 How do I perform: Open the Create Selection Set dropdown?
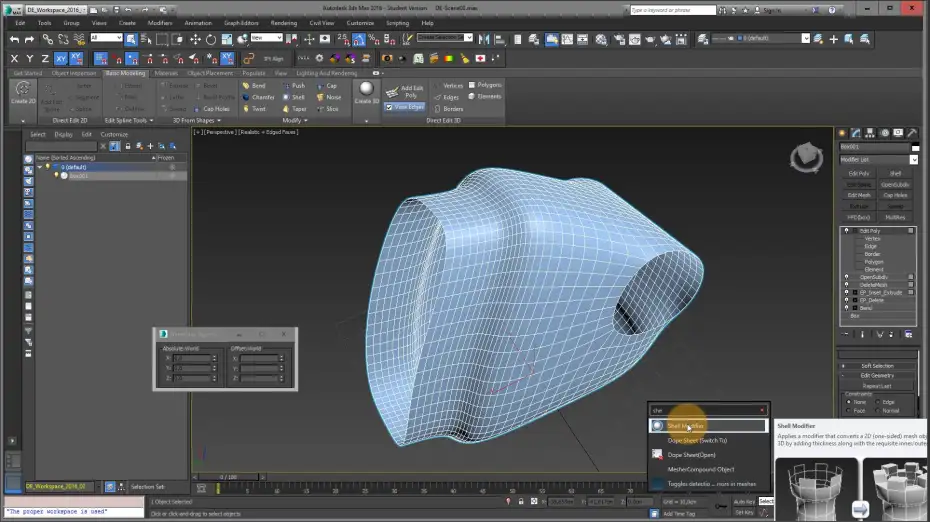445,37
